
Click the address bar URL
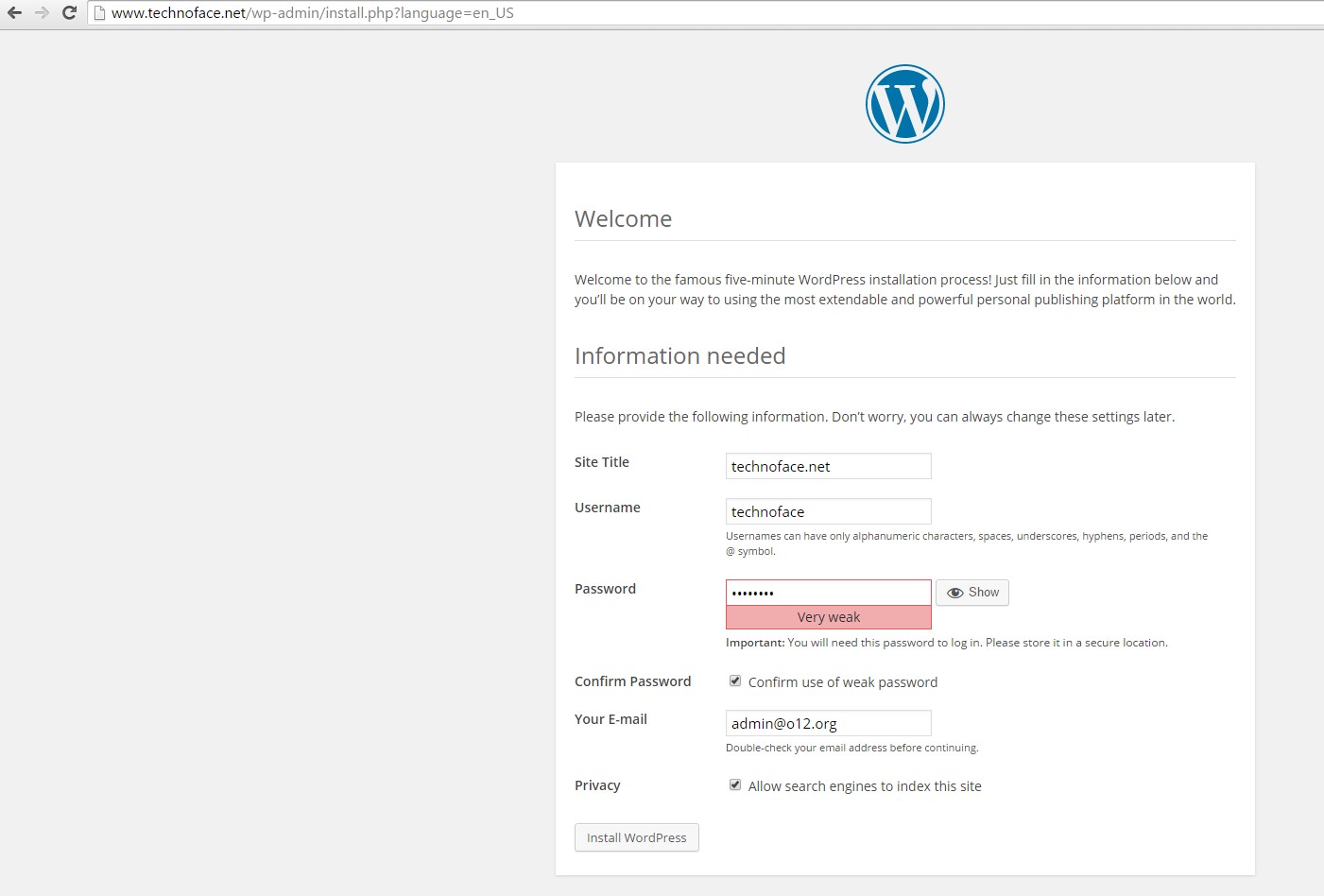(313, 13)
